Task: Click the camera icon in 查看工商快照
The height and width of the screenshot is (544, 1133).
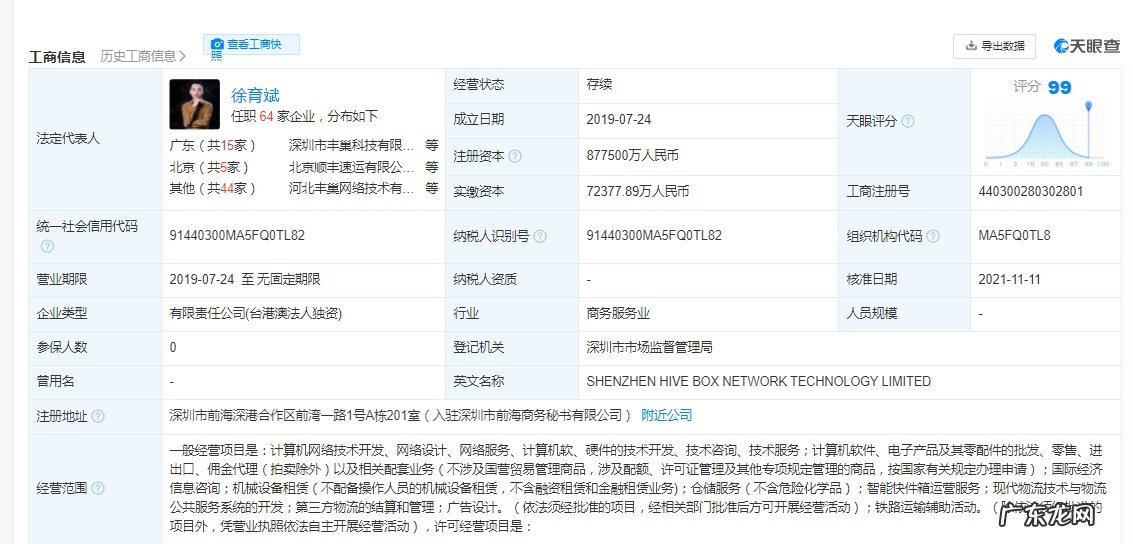Action: coord(217,44)
